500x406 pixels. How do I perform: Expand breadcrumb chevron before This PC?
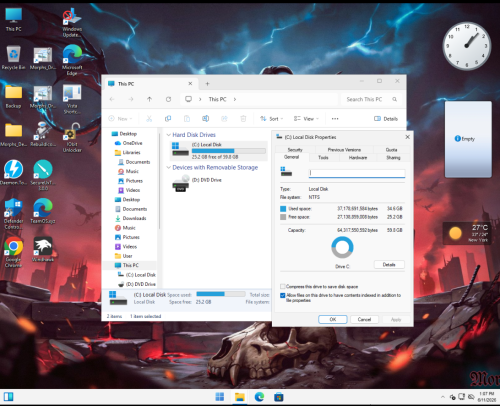200,99
